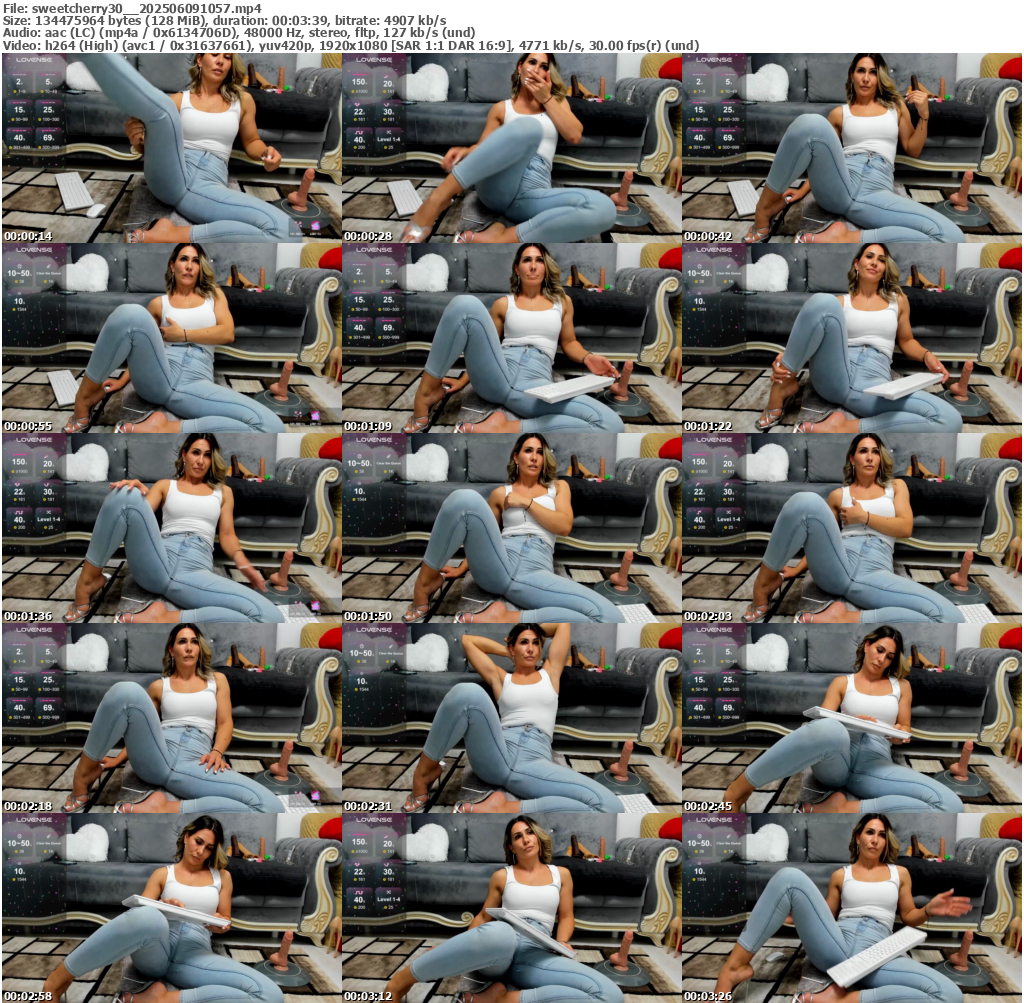
Task: Open the frame thumbnail marked 00:01:36
Action: (x=172, y=528)
